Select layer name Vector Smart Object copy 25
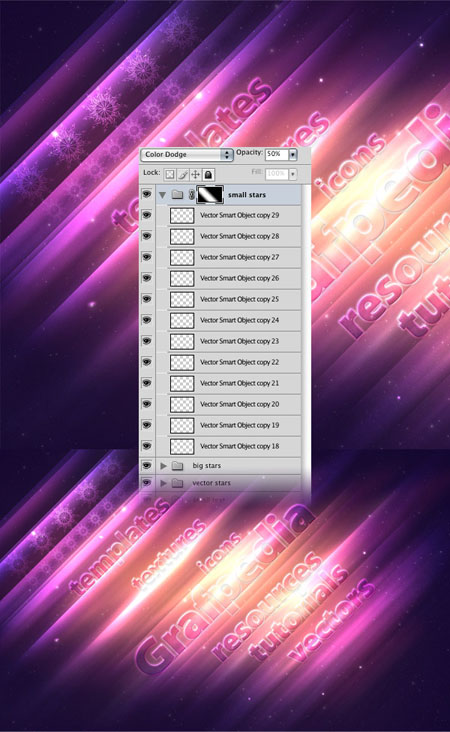The image size is (450, 732). (239, 299)
